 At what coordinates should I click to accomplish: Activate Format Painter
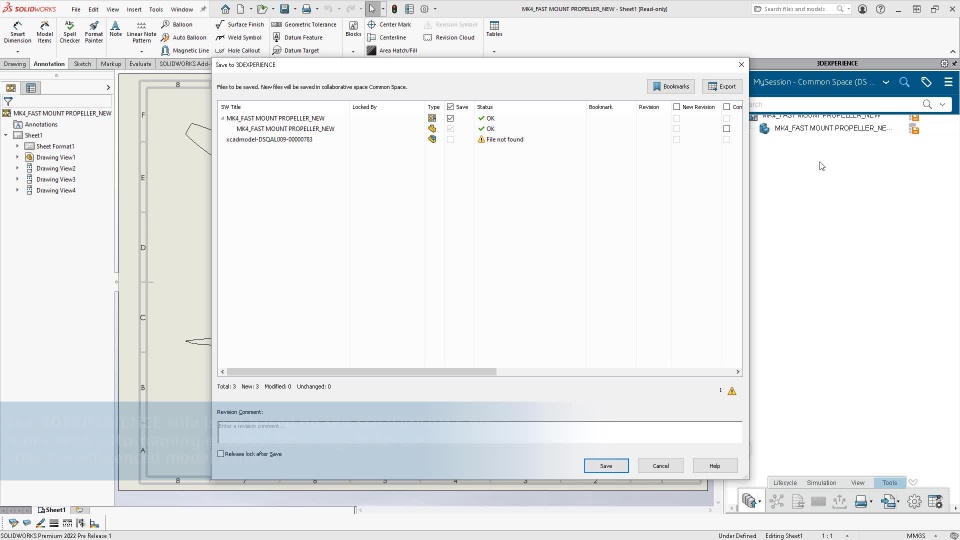pos(94,32)
